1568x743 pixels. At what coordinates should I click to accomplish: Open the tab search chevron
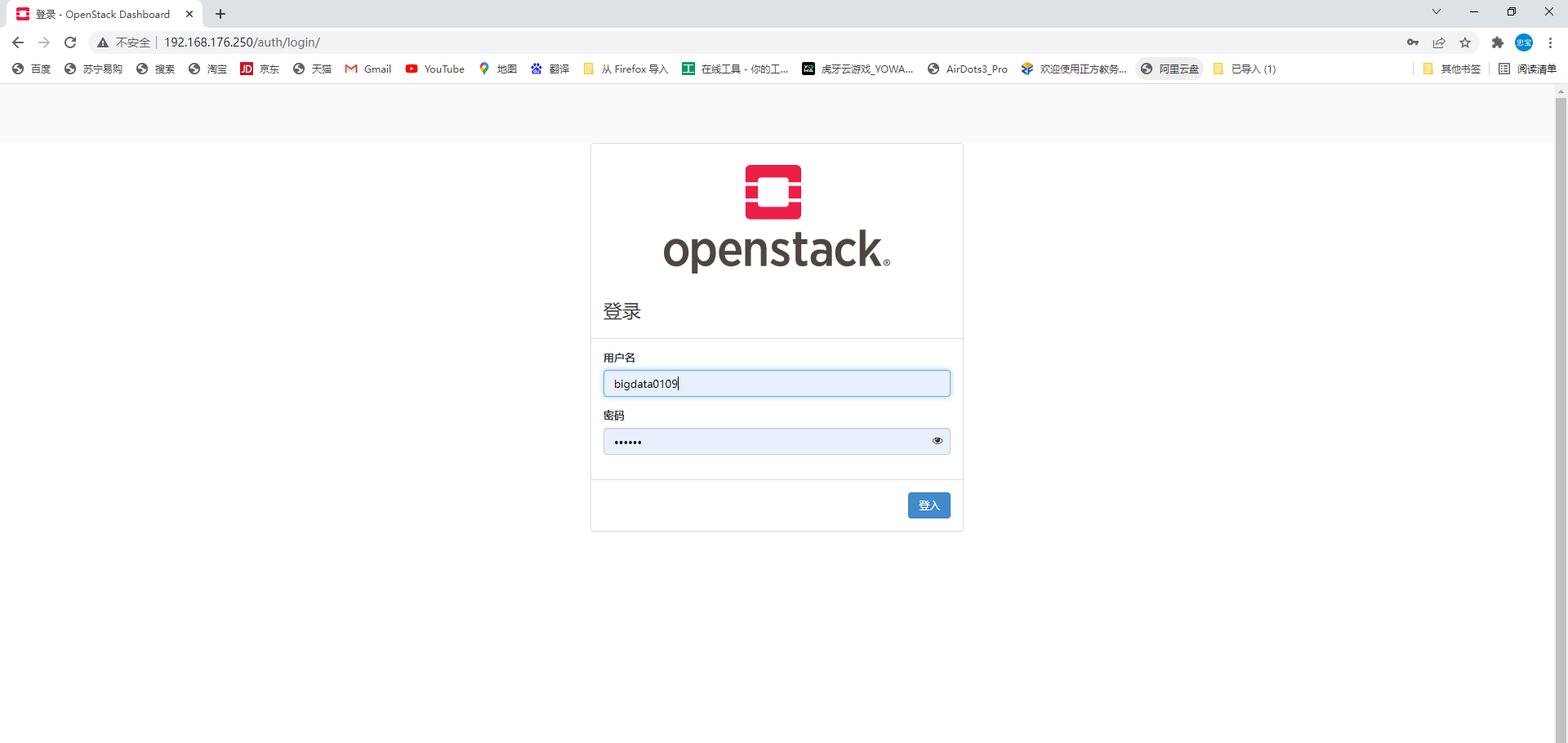tap(1437, 12)
